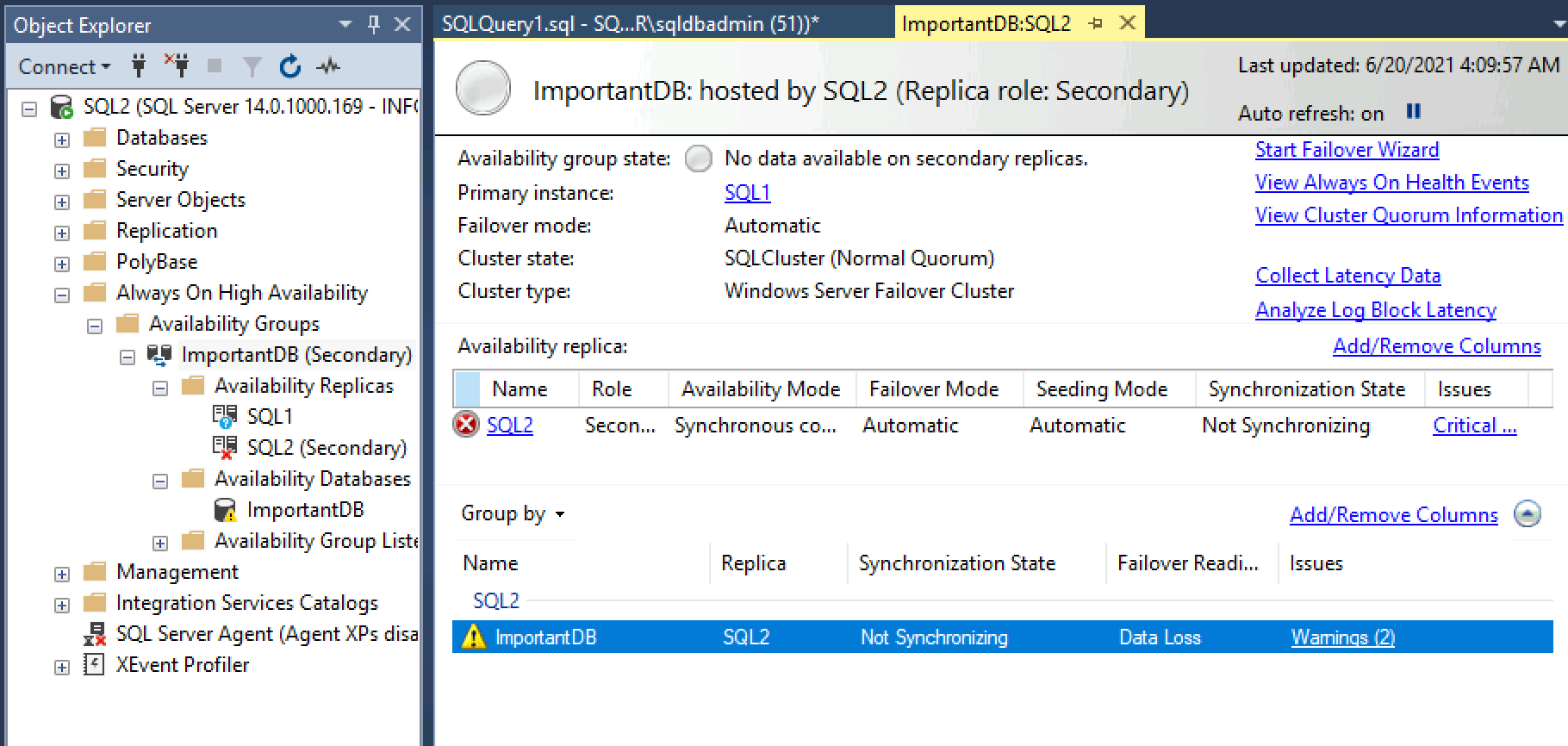Auto-hide Object Explorer with pin icon
Image resolution: width=1568 pixels, height=746 pixels.
coord(374,24)
